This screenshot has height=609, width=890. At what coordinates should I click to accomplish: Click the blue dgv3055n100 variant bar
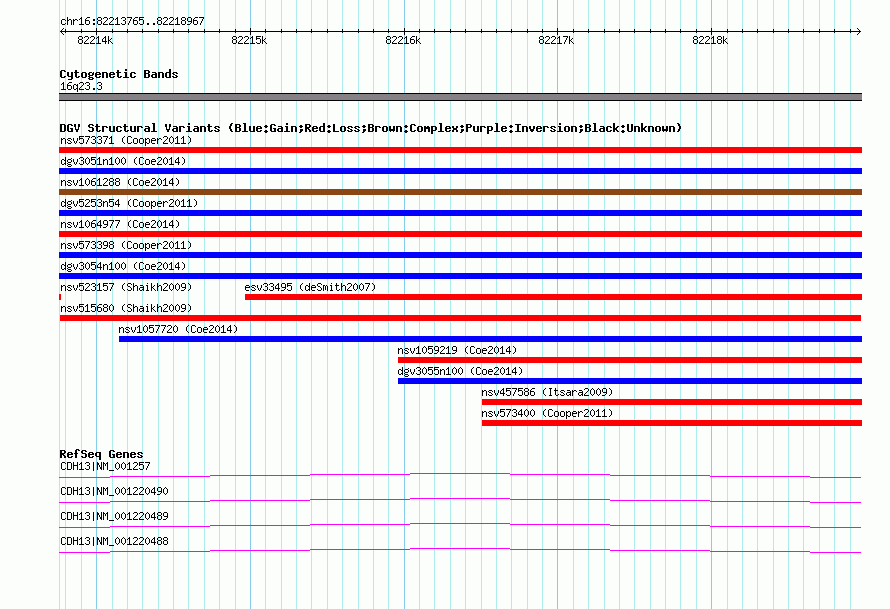(x=630, y=381)
